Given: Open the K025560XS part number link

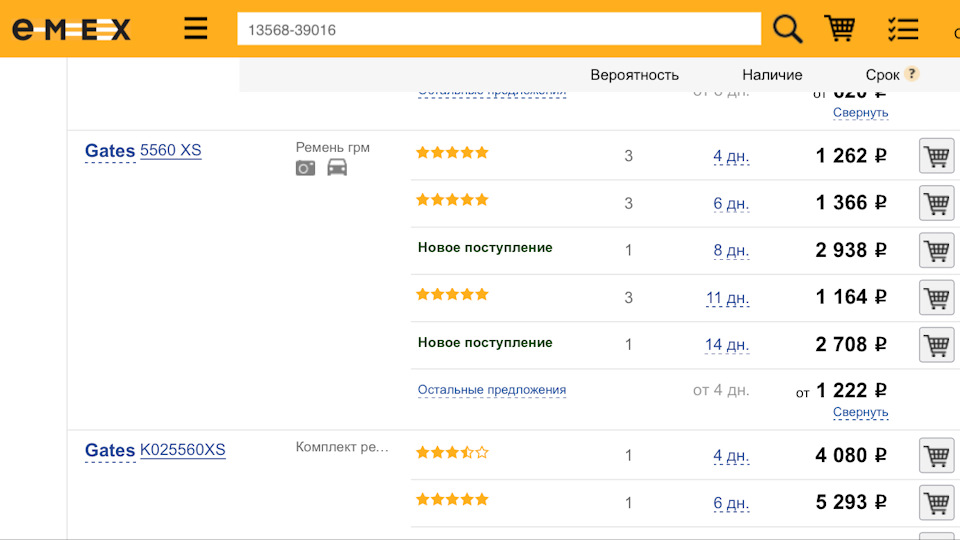Looking at the screenshot, I should pos(182,450).
